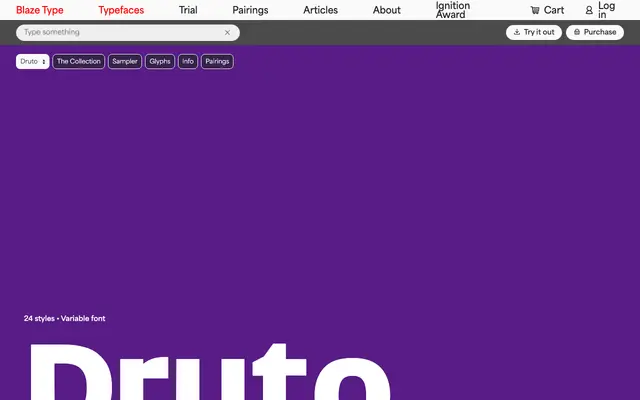Open the Cart text link
The height and width of the screenshot is (400, 640).
554,10
